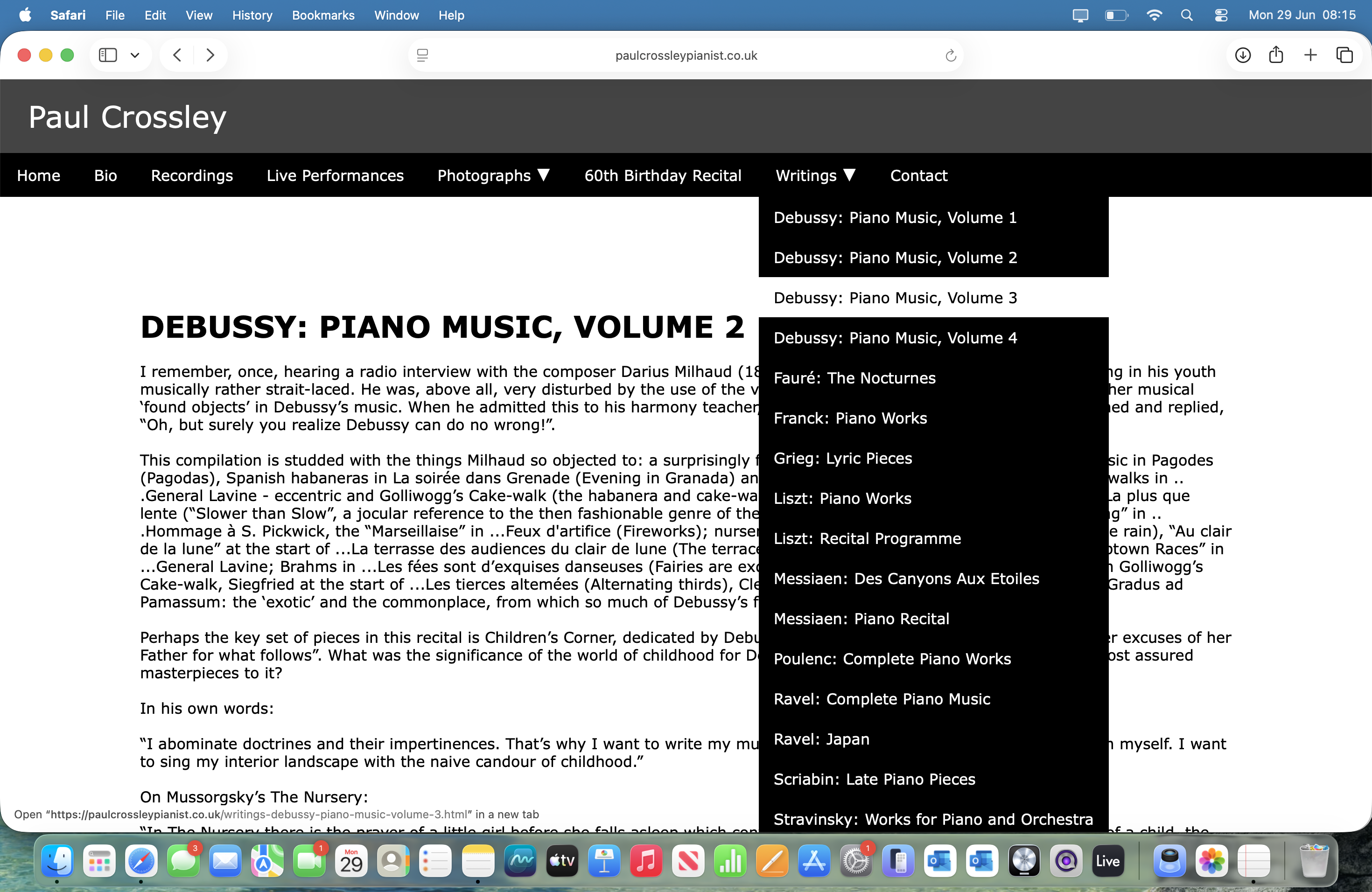Image resolution: width=1372 pixels, height=892 pixels.
Task: Reload the current page
Action: pyautogui.click(x=951, y=56)
